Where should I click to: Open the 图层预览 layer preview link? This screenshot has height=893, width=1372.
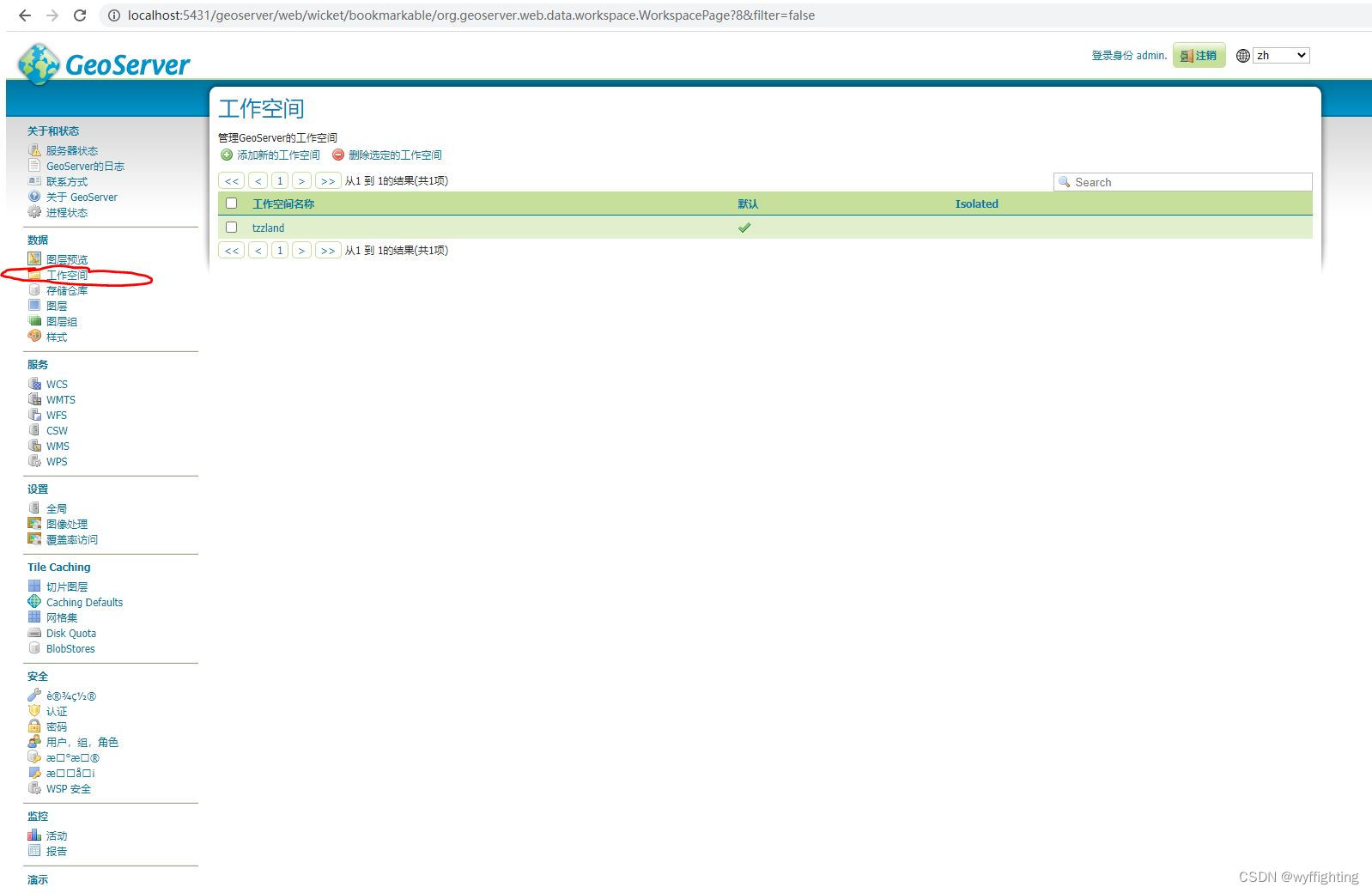(67, 260)
